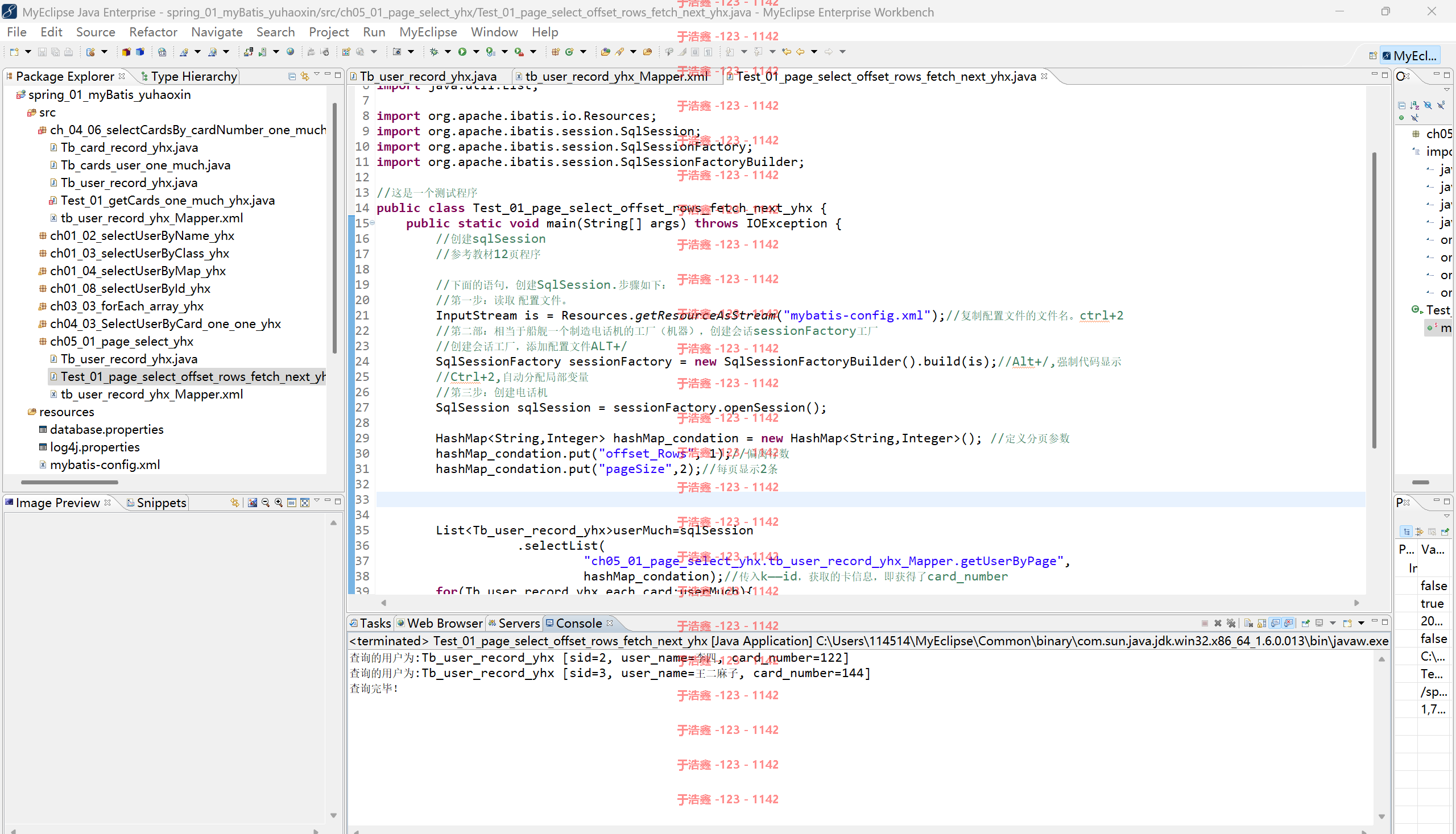Open the Navigate menu
This screenshot has width=1456, height=834.
(x=217, y=32)
